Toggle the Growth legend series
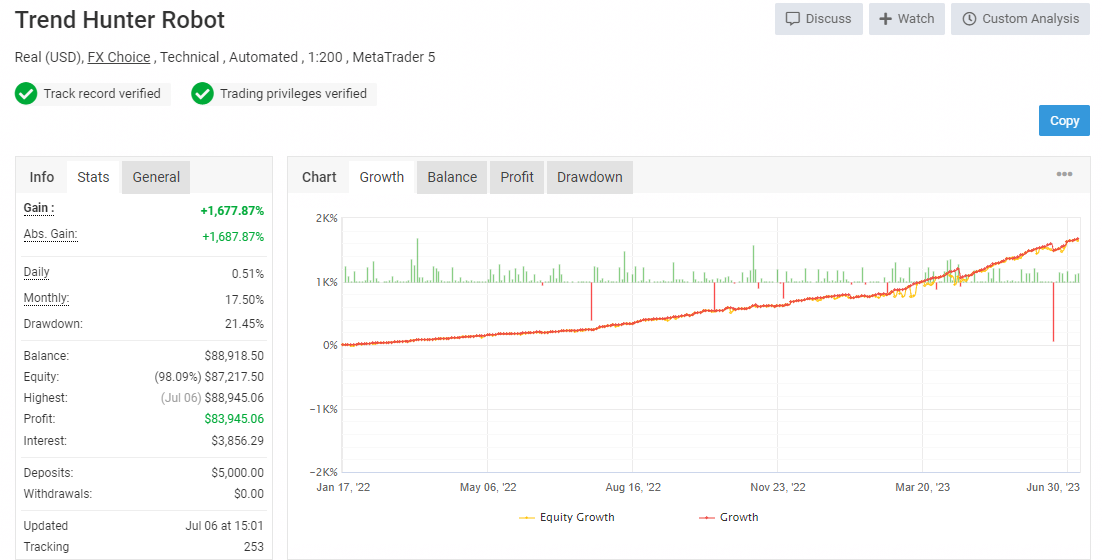Image resolution: width=1102 pixels, height=560 pixels. tap(729, 517)
